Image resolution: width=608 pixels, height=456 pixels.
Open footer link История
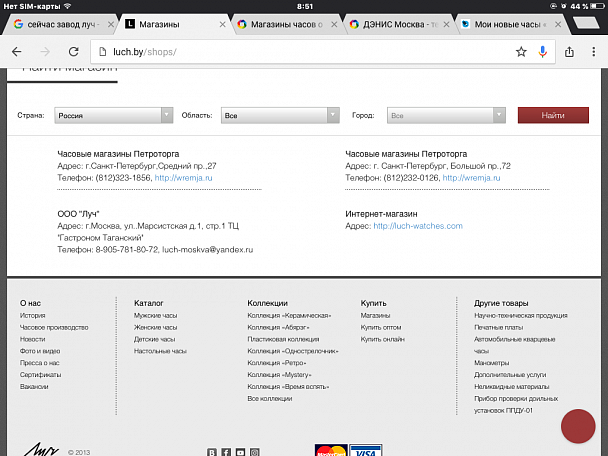point(33,315)
